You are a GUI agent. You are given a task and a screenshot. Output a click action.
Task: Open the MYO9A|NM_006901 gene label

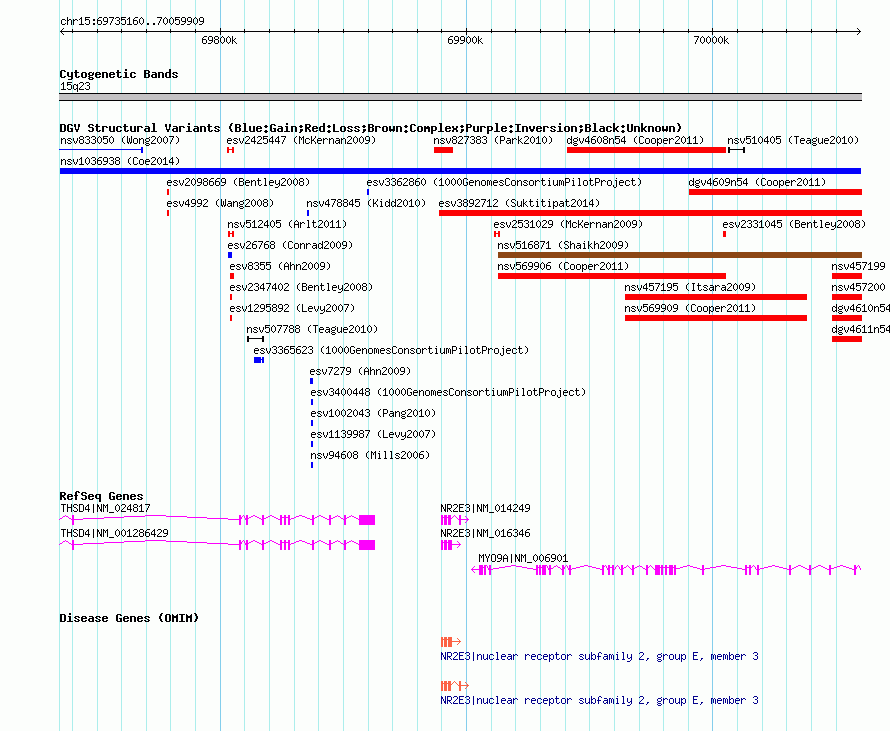[x=523, y=558]
